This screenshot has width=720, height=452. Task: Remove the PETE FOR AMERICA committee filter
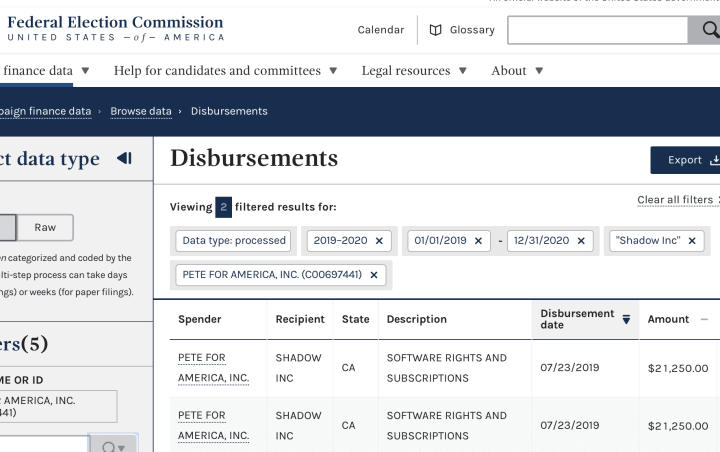[374, 275]
